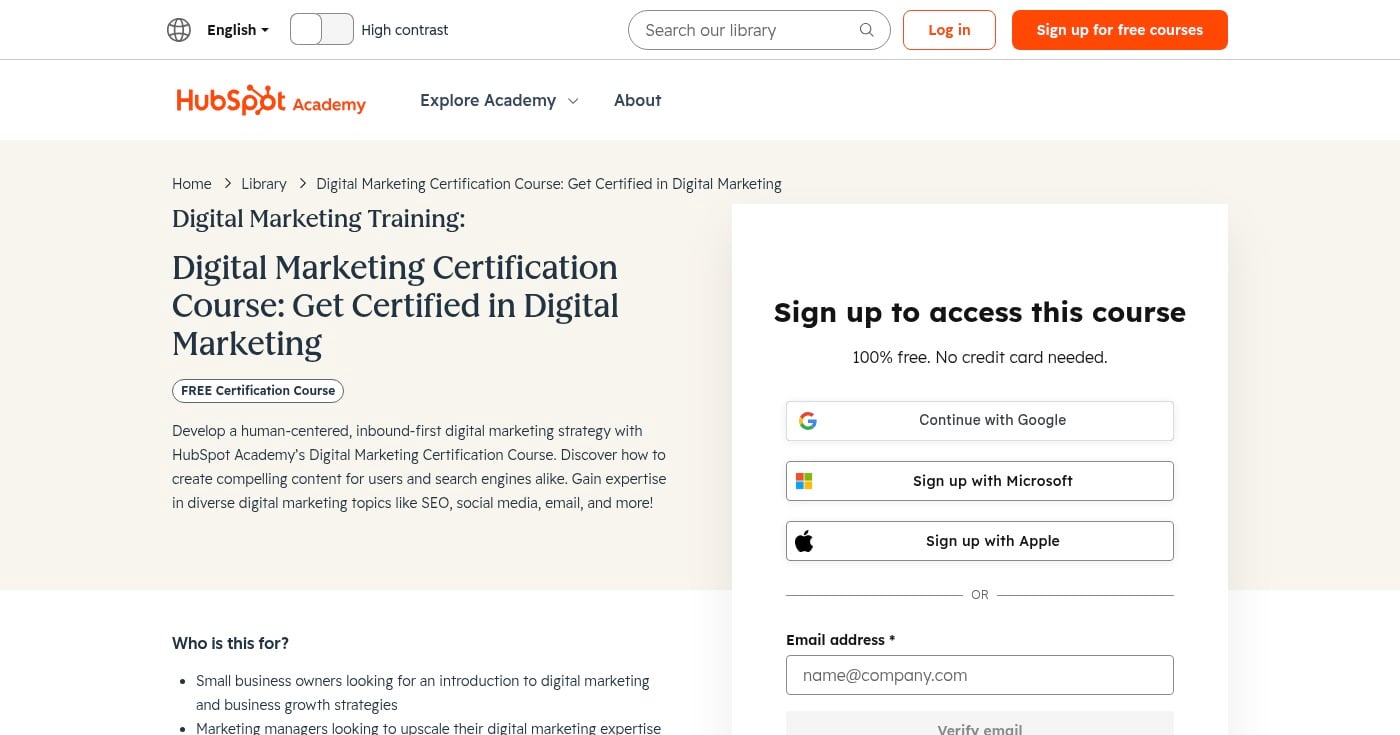Click the Apple logo icon
This screenshot has height=735, width=1400.
click(x=804, y=541)
